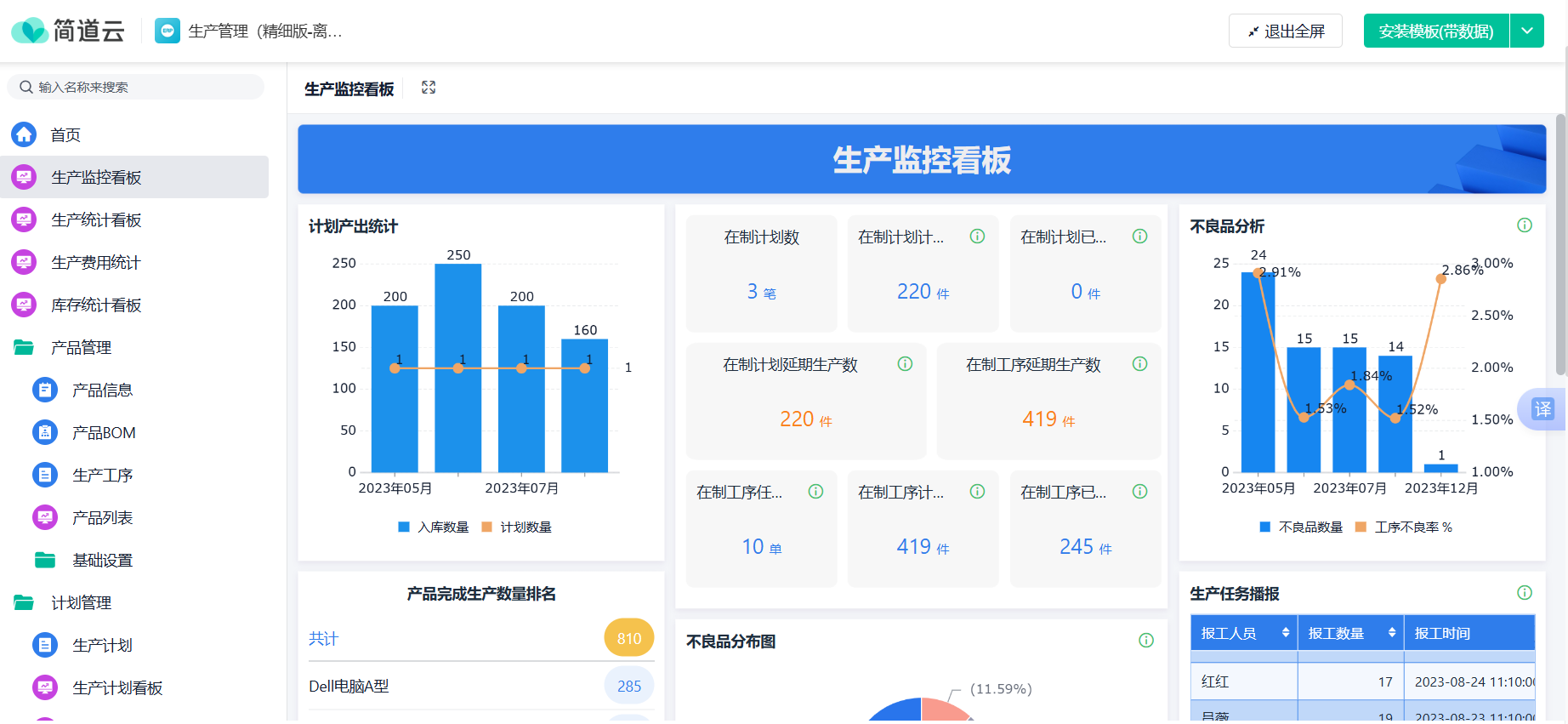The width and height of the screenshot is (1568, 724).
Task: Click the 产品列表 purple icon
Action: (45, 517)
